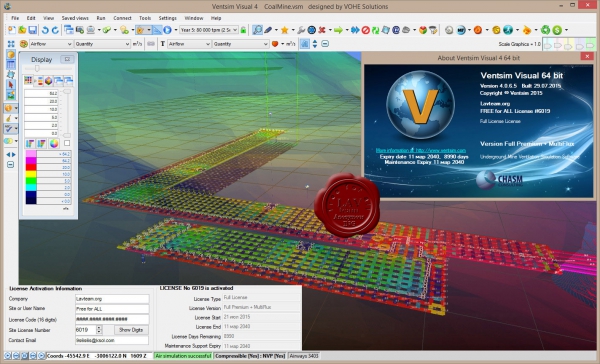
Task: Select the blue pencil draw tool
Action: pyautogui.click(x=268, y=30)
